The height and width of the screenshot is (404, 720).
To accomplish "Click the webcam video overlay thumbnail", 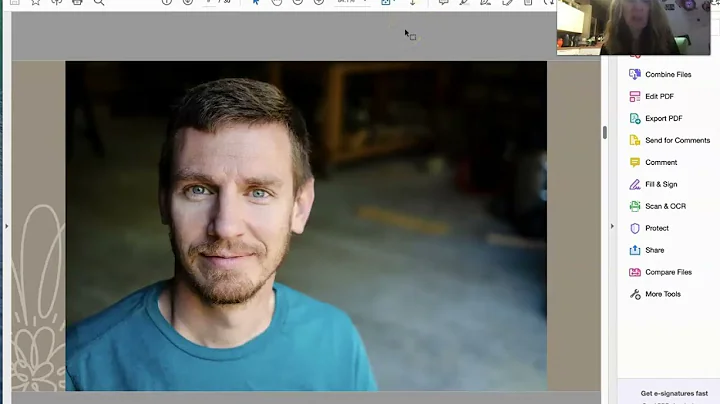I will point(633,27).
